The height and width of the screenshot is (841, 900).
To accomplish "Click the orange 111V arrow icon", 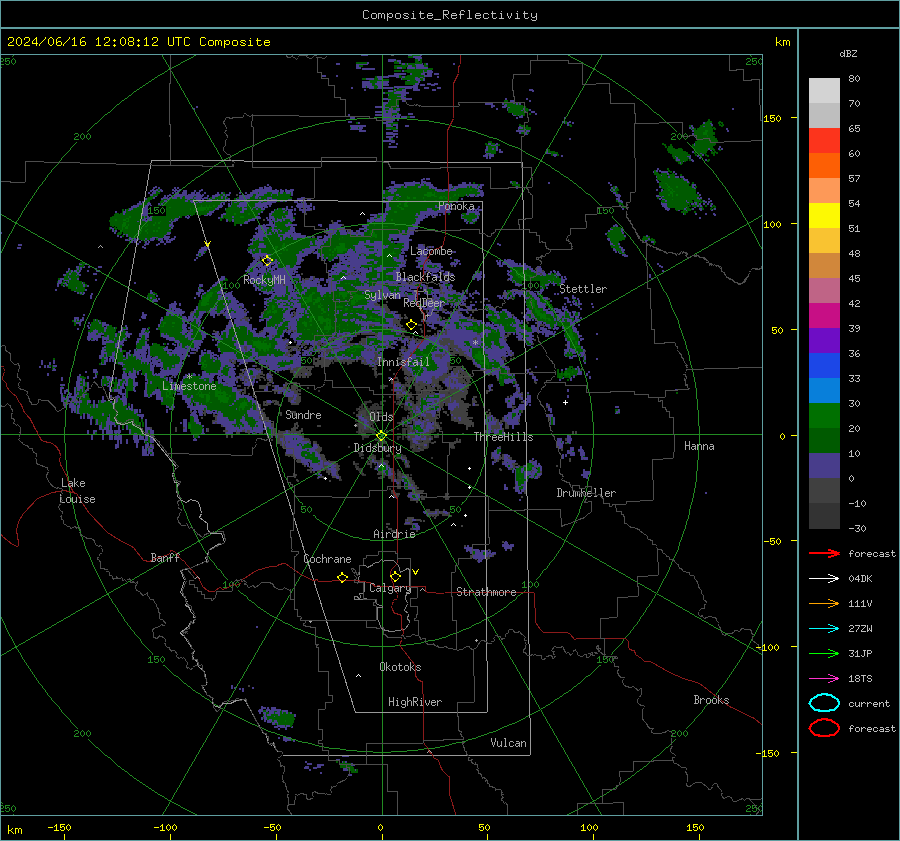I will [824, 603].
